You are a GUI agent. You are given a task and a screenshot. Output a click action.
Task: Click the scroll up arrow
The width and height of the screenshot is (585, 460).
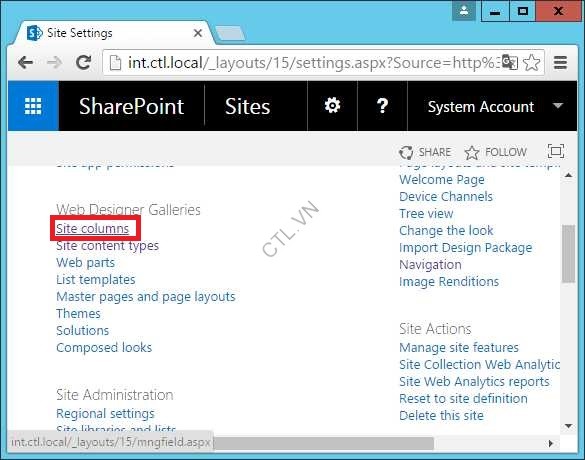pos(568,175)
